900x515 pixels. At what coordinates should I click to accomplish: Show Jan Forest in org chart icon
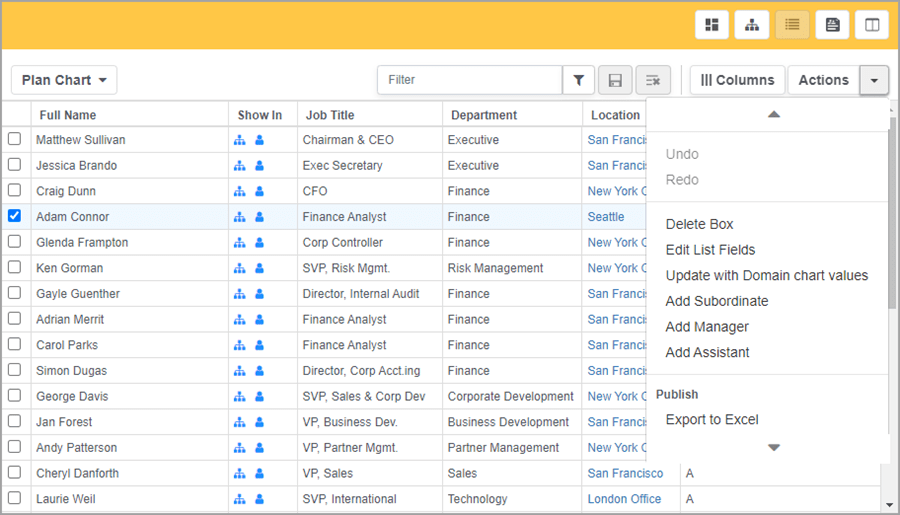[x=240, y=422]
